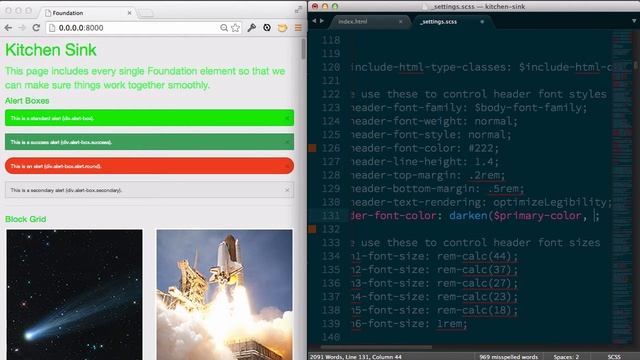
Task: Click the circular black extension icon
Action: click(267, 28)
